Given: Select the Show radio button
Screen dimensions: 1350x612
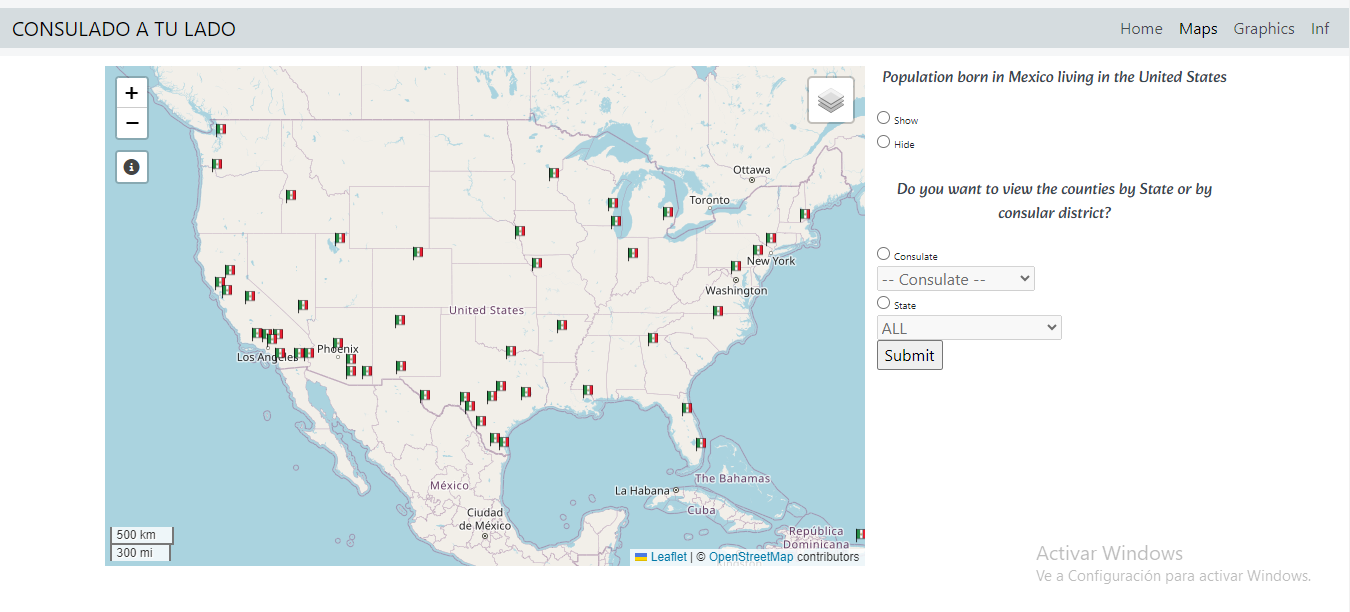Looking at the screenshot, I should pos(884,118).
